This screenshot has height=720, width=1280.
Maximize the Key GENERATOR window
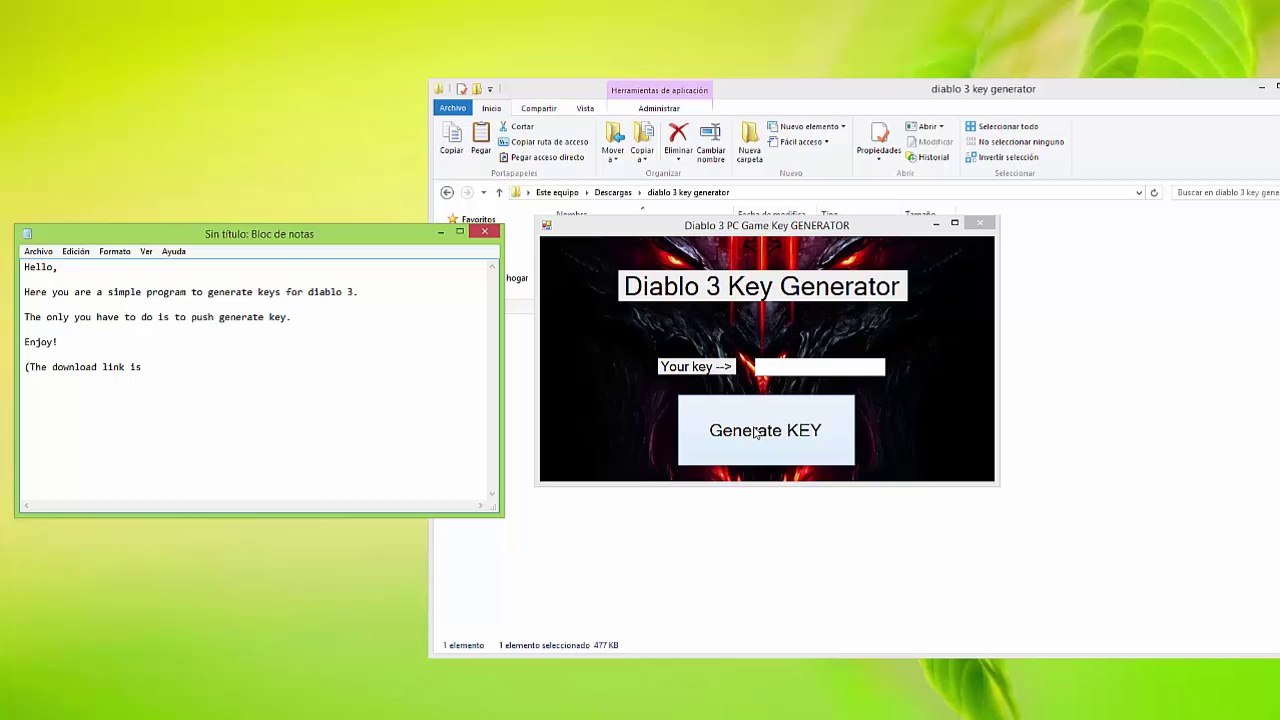(955, 223)
